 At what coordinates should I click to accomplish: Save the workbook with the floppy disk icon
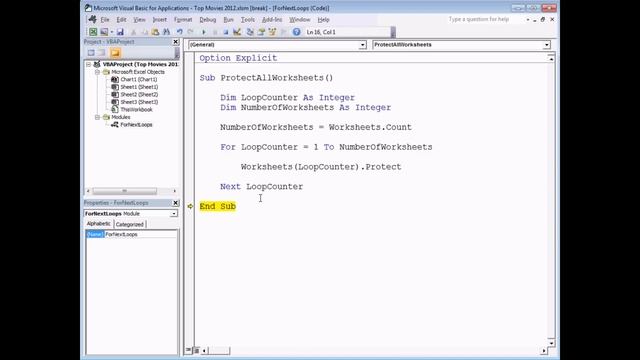click(120, 32)
